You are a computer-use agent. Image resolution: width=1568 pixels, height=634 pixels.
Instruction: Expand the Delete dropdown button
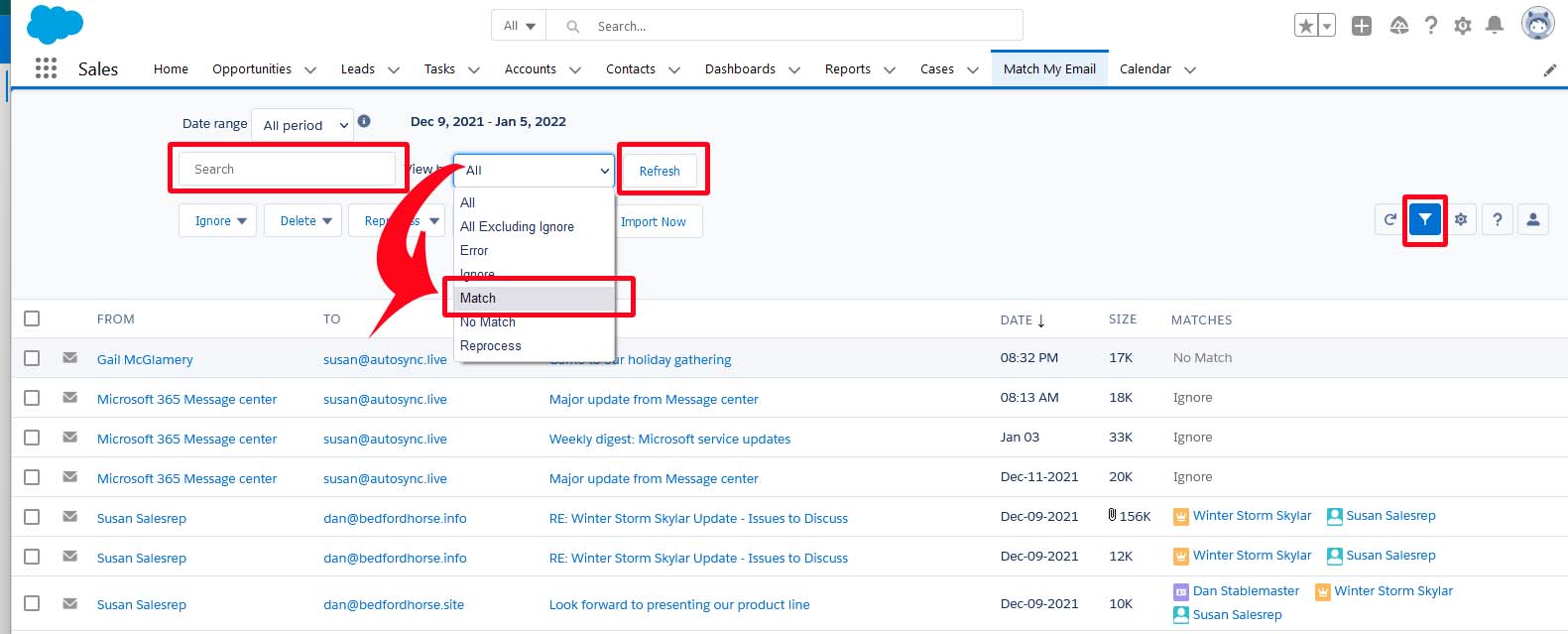pyautogui.click(x=303, y=220)
